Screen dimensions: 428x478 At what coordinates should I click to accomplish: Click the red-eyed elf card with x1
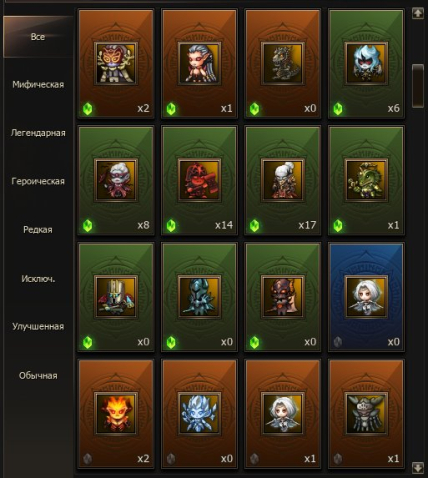(x=199, y=64)
